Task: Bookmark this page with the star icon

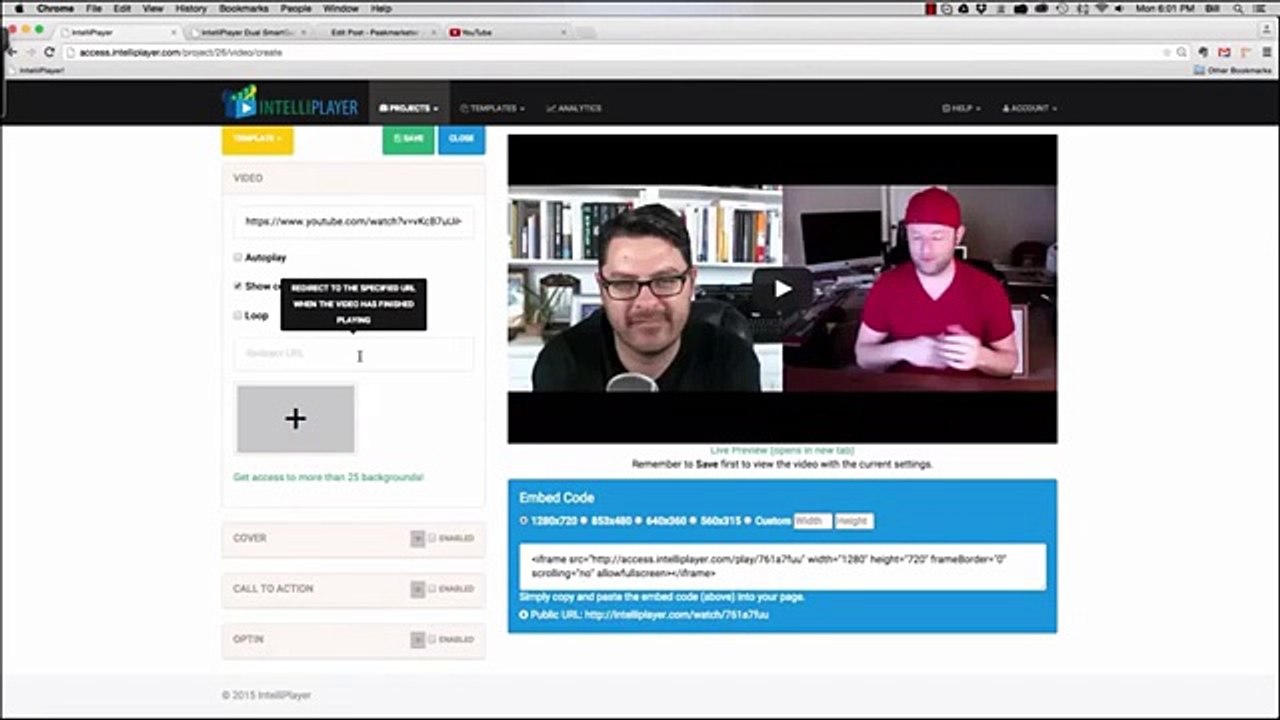Action: pos(1166,52)
